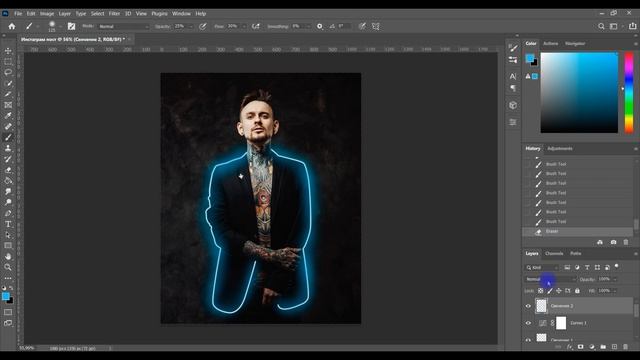Click the Curves 1 layer mask thumbnail
Image resolution: width=640 pixels, height=360 pixels.
click(x=561, y=323)
